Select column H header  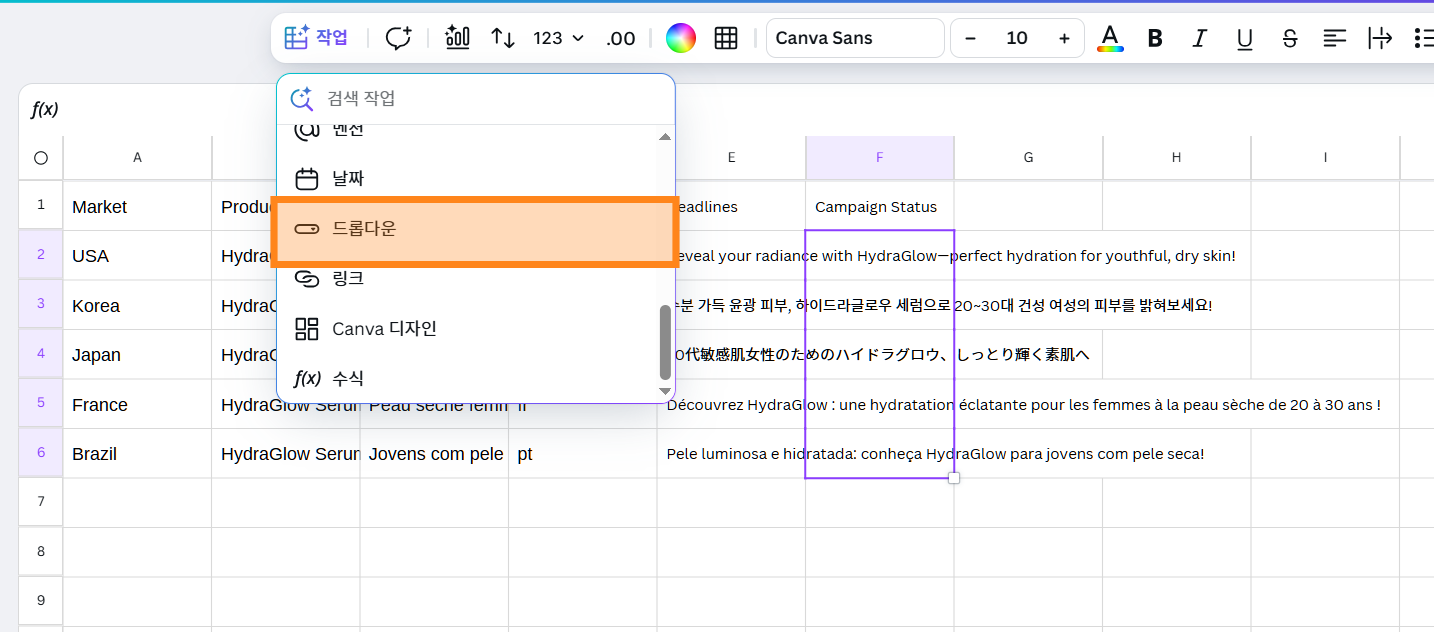(1176, 157)
